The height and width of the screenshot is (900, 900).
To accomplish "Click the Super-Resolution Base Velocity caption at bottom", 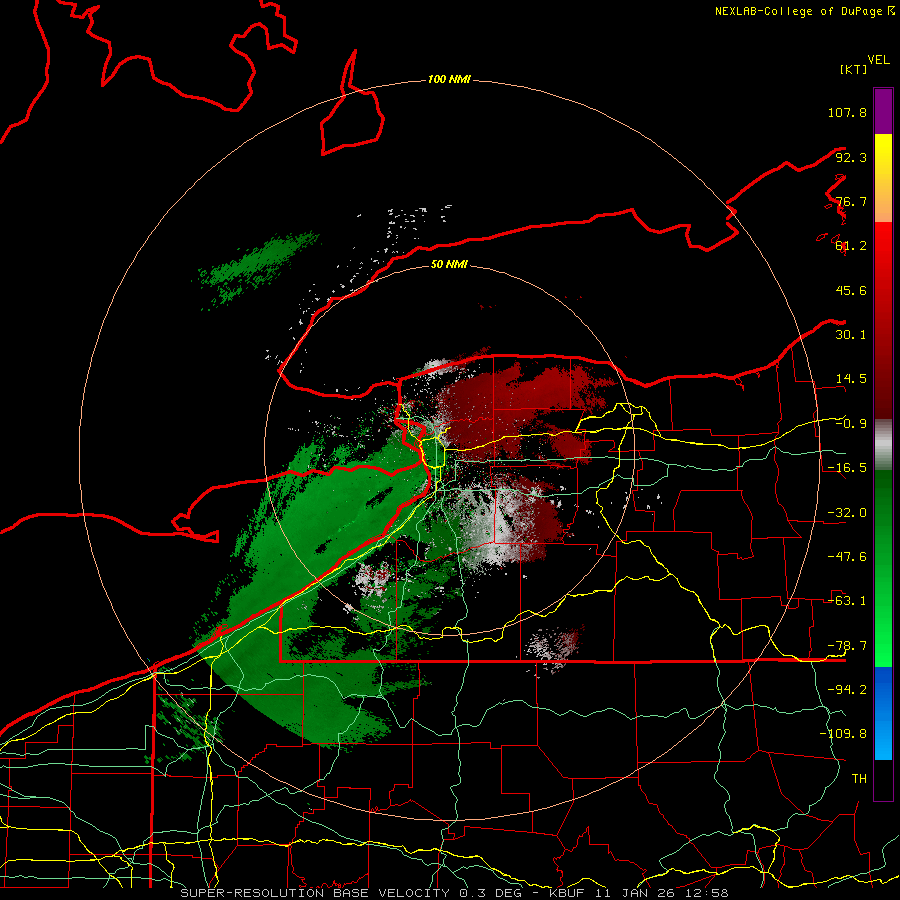I will click(x=454, y=893).
